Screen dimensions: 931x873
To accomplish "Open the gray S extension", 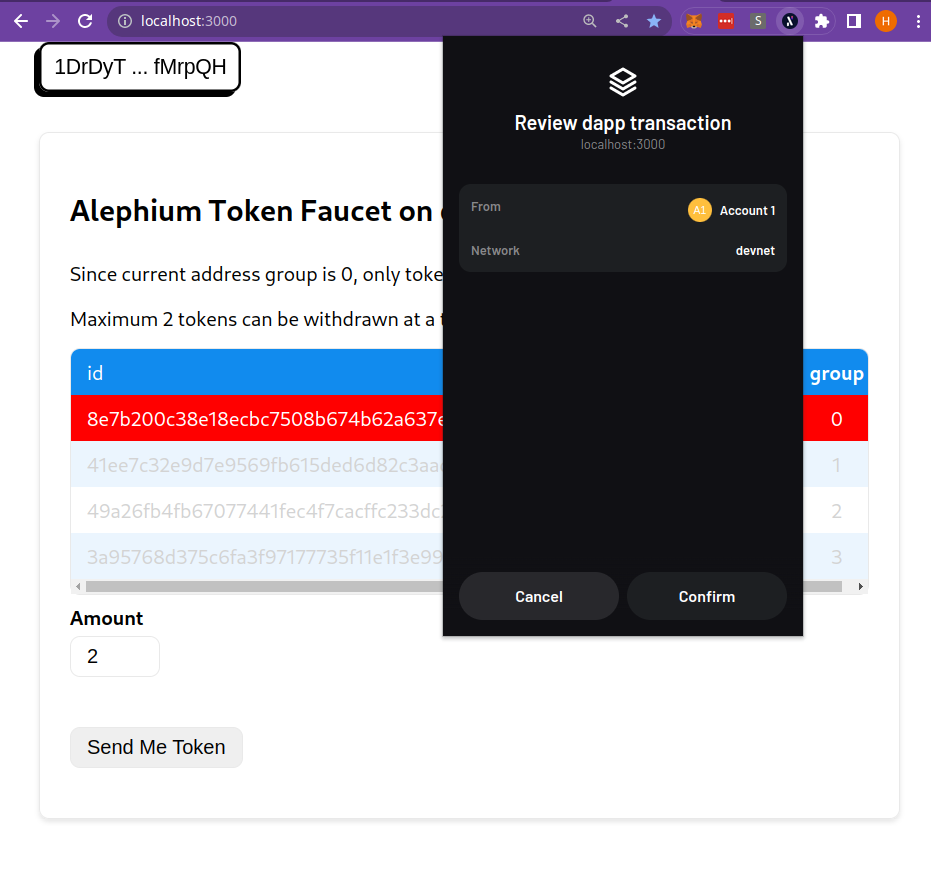I will click(x=758, y=21).
